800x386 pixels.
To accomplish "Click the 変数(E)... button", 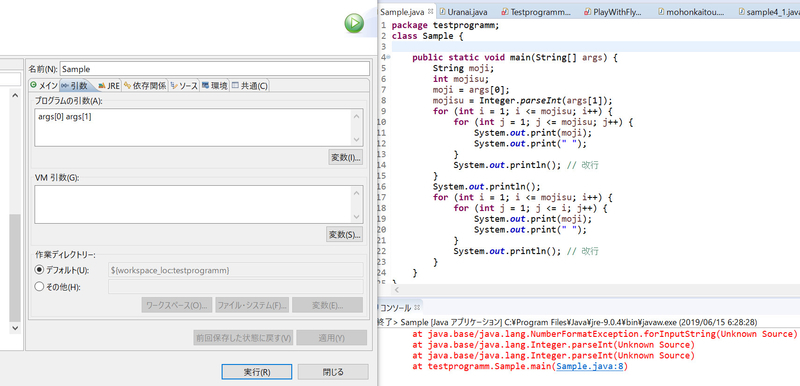I will pyautogui.click(x=328, y=305).
